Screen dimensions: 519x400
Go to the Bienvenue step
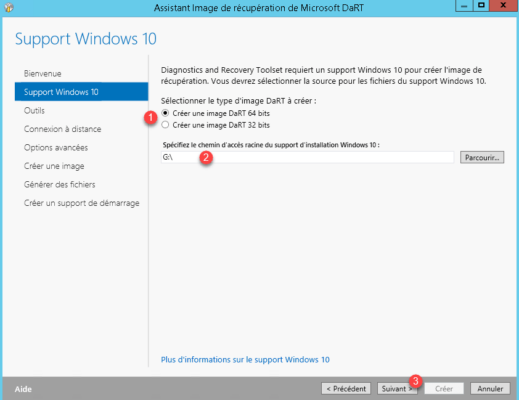[x=42, y=74]
